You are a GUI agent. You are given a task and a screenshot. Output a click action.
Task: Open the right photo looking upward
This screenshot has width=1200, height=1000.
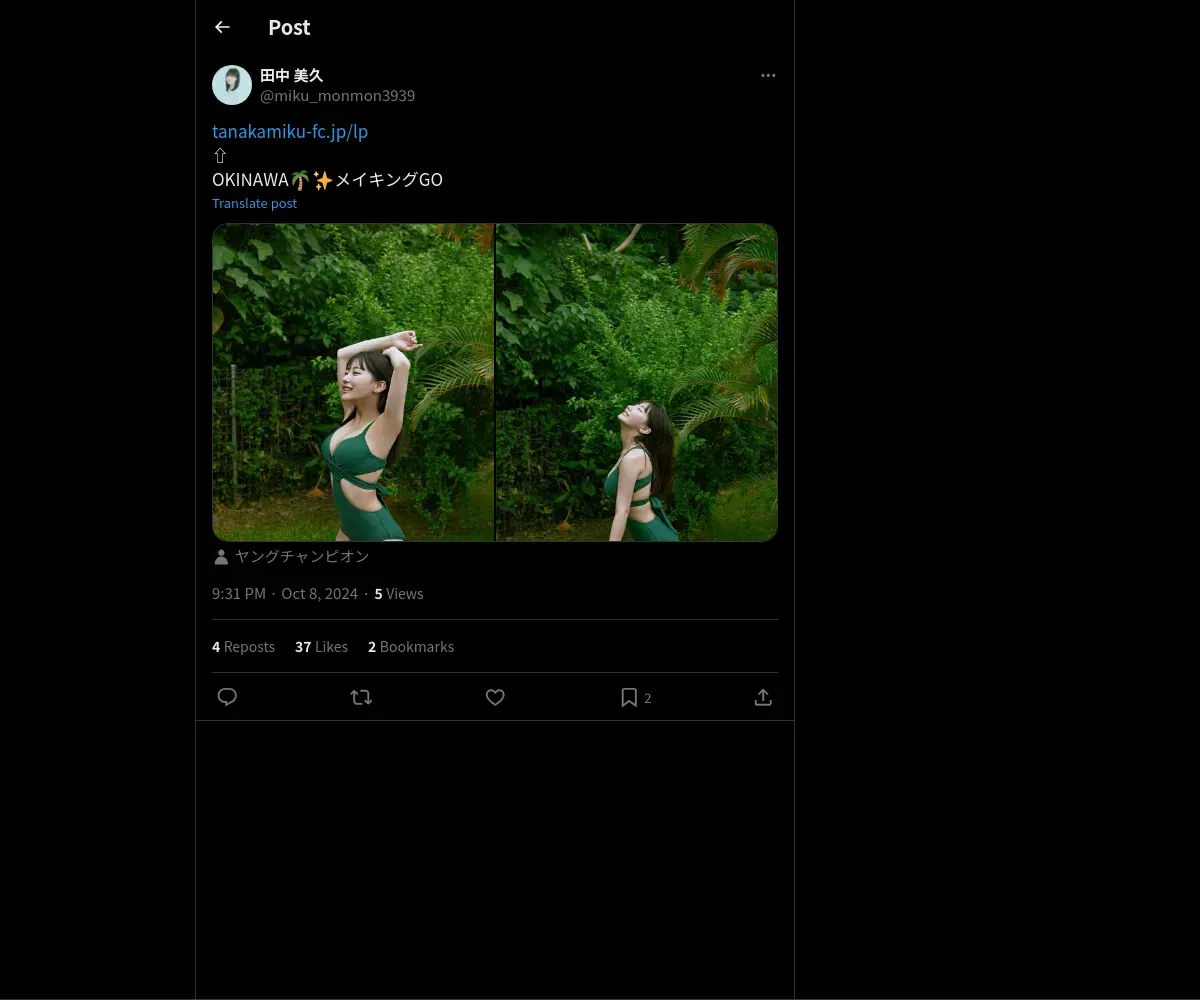637,382
